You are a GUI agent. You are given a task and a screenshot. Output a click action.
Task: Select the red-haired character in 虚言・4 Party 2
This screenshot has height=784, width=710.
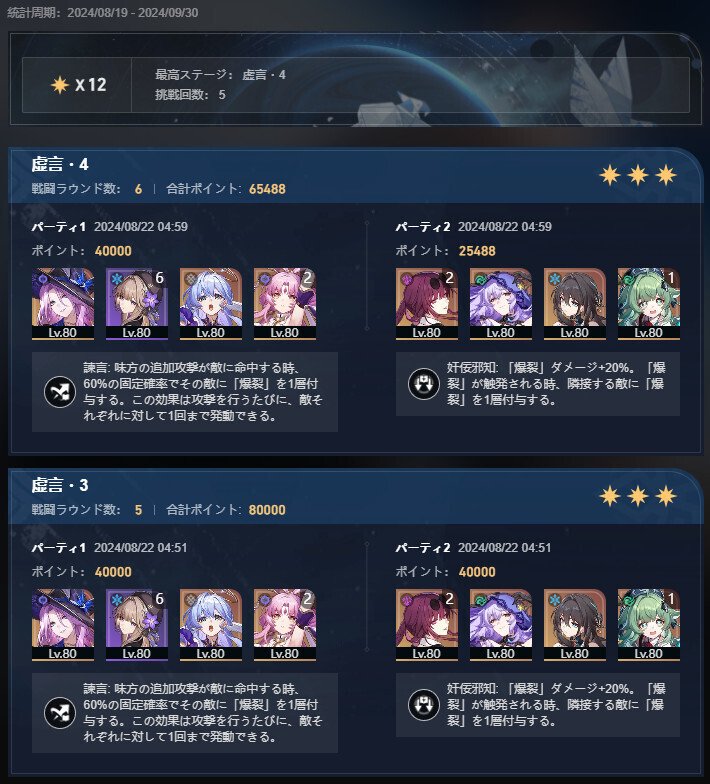pos(427,304)
